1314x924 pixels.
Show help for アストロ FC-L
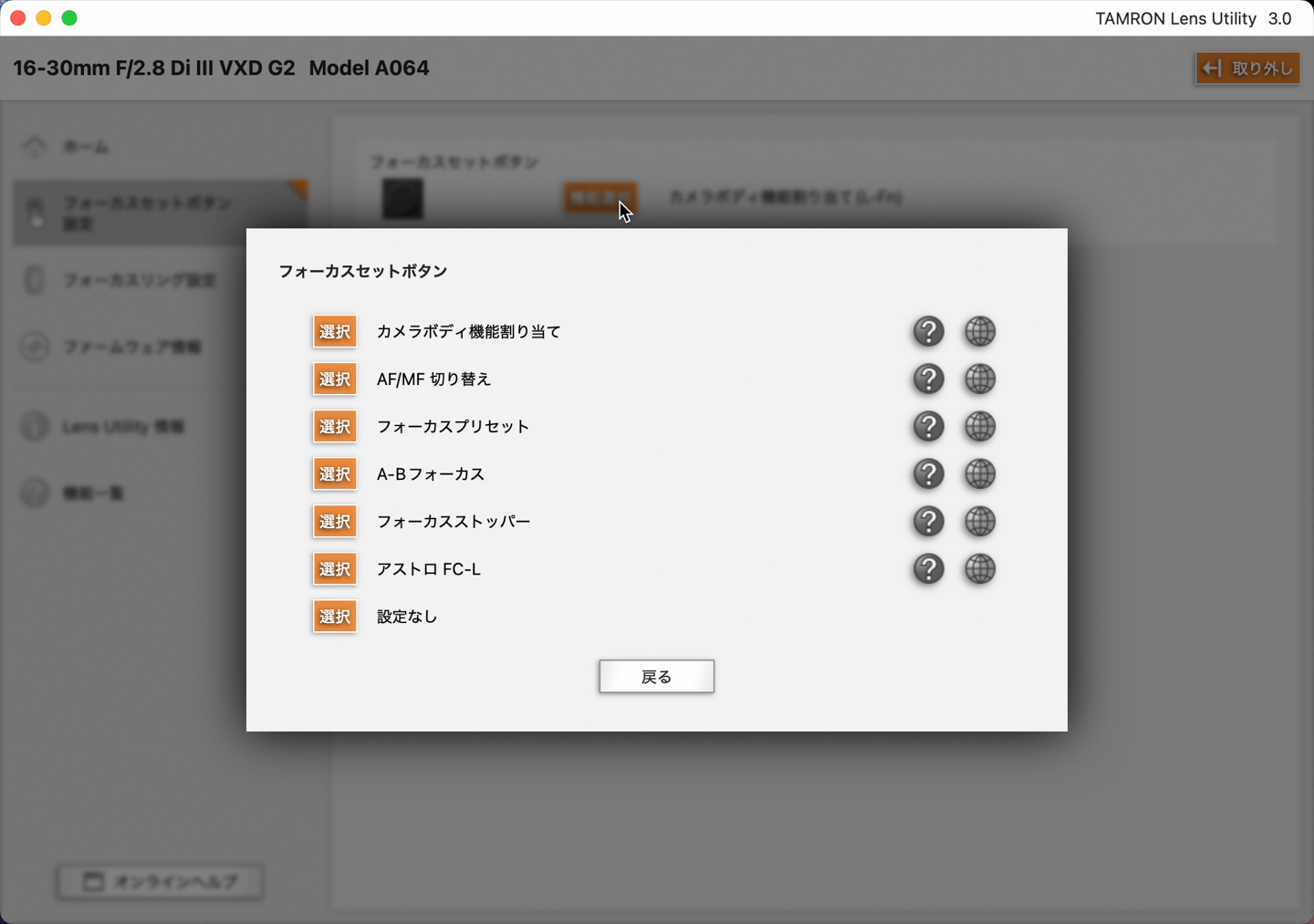pyautogui.click(x=928, y=568)
